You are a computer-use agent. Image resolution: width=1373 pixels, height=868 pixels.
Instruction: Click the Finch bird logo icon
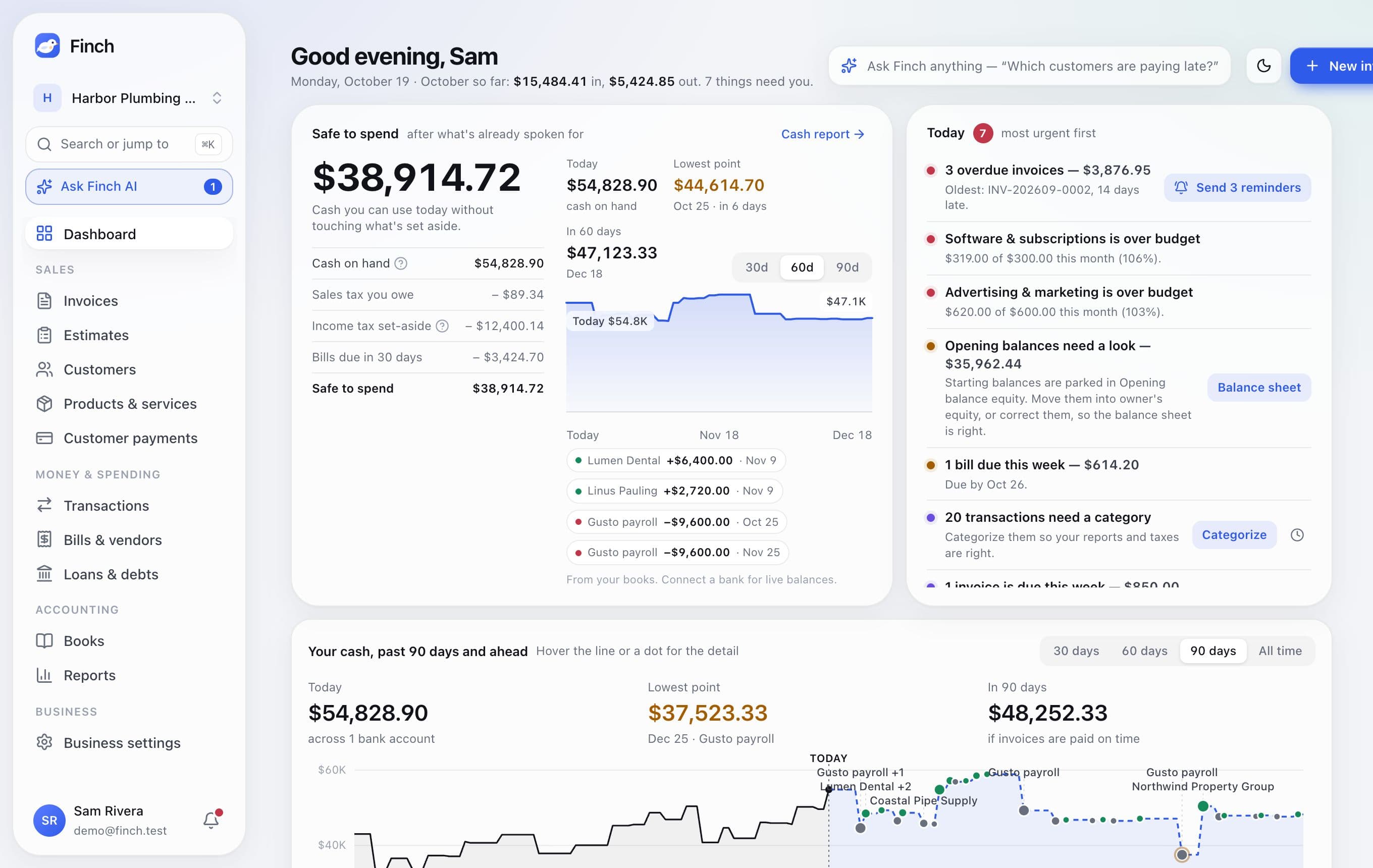47,45
